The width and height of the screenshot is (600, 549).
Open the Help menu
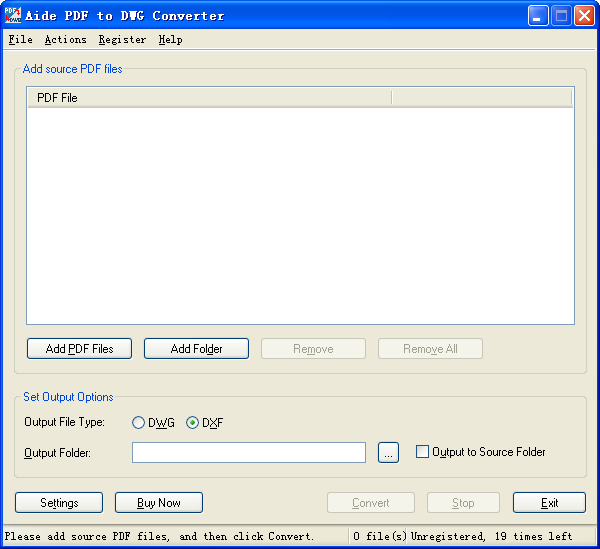point(170,39)
